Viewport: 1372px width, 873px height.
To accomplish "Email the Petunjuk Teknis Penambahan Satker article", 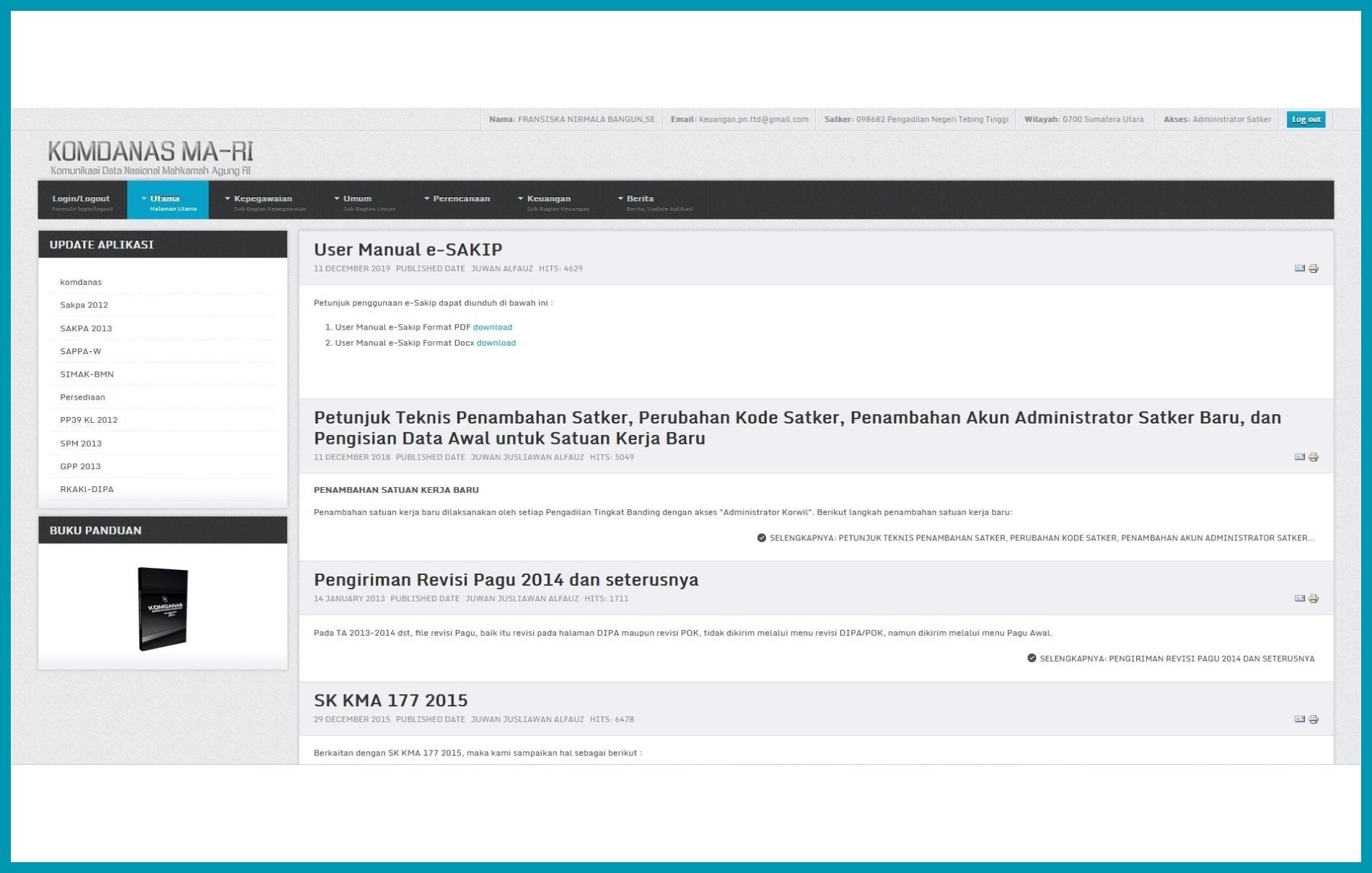I will coord(1299,457).
